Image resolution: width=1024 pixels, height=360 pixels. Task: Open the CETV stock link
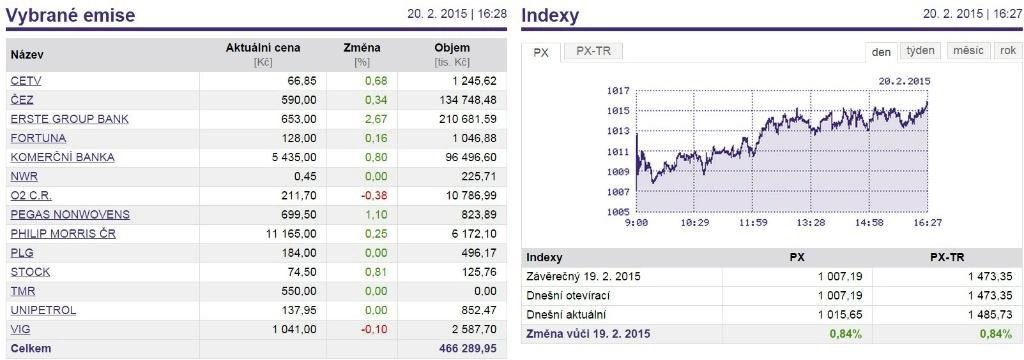(x=26, y=81)
